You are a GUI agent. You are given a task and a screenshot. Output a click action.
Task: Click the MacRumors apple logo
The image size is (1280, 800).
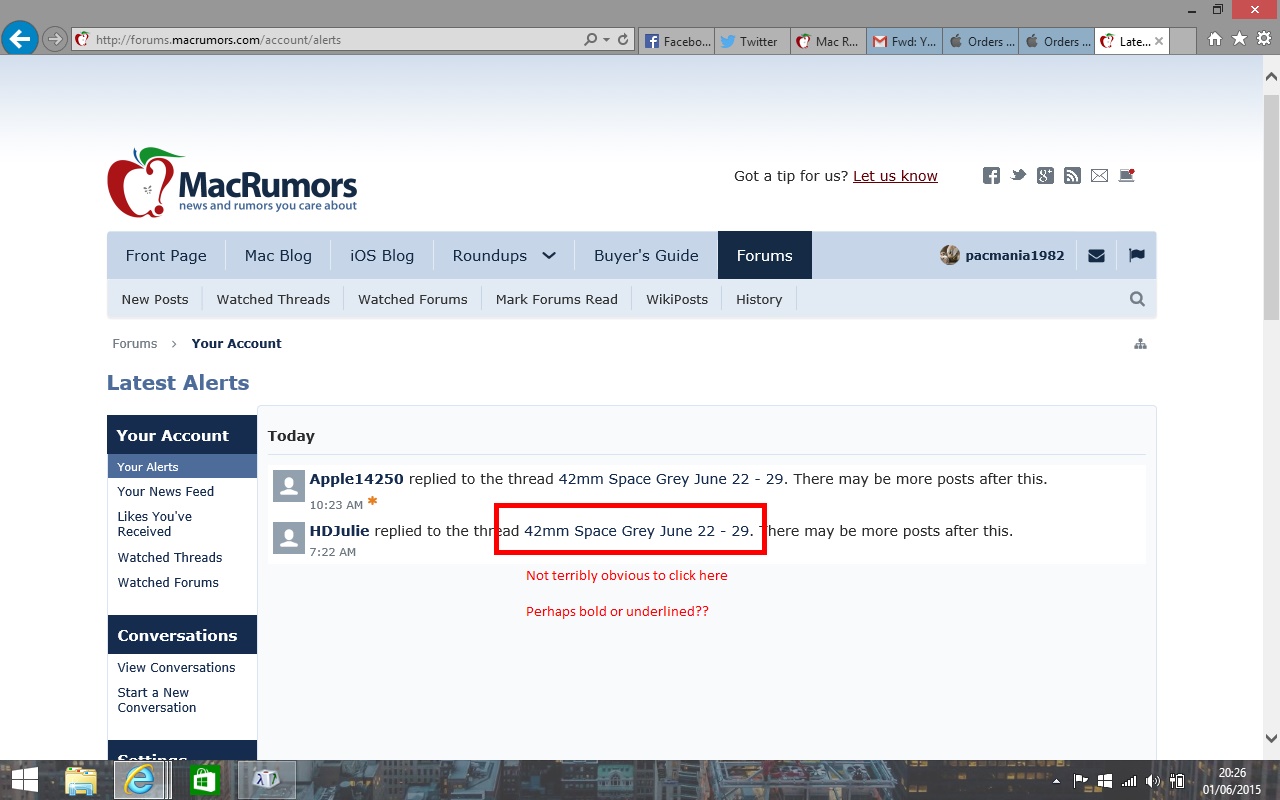pos(232,182)
